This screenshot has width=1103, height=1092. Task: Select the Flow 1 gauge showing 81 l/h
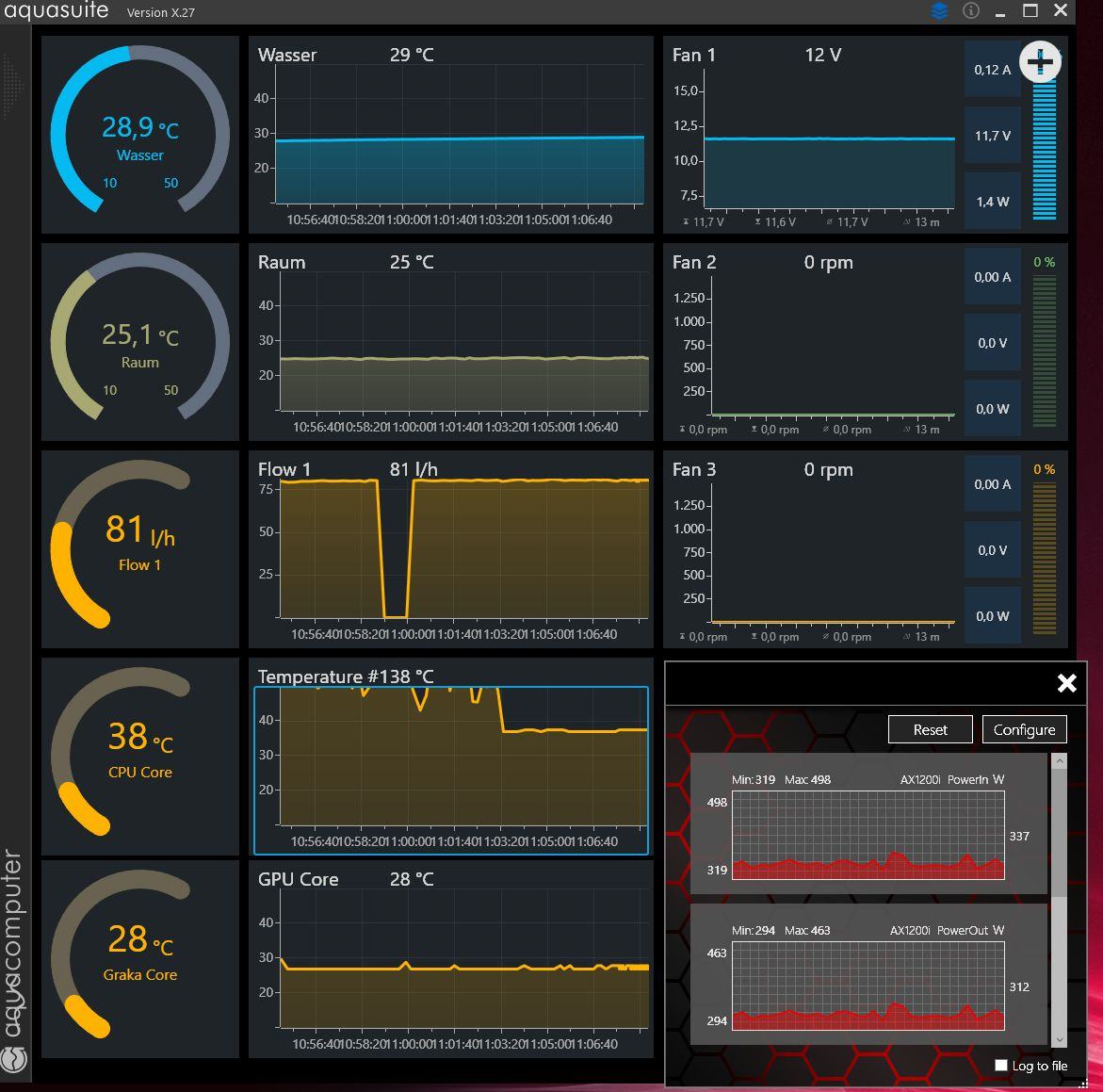click(140, 549)
